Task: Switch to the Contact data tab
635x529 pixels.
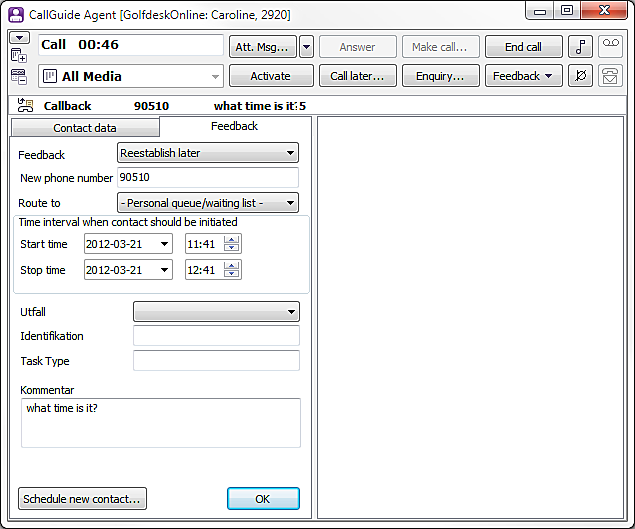Action: pyautogui.click(x=85, y=128)
